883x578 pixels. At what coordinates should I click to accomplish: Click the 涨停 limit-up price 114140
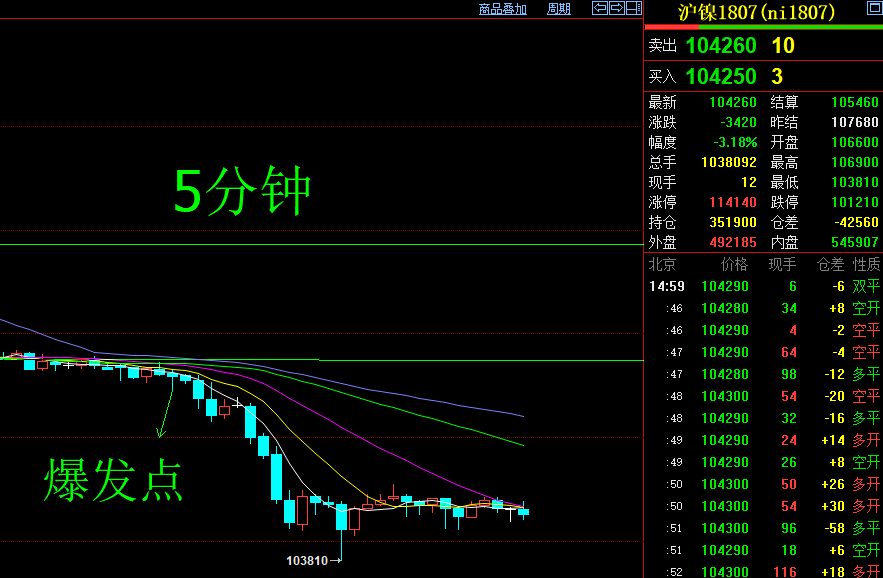click(733, 201)
